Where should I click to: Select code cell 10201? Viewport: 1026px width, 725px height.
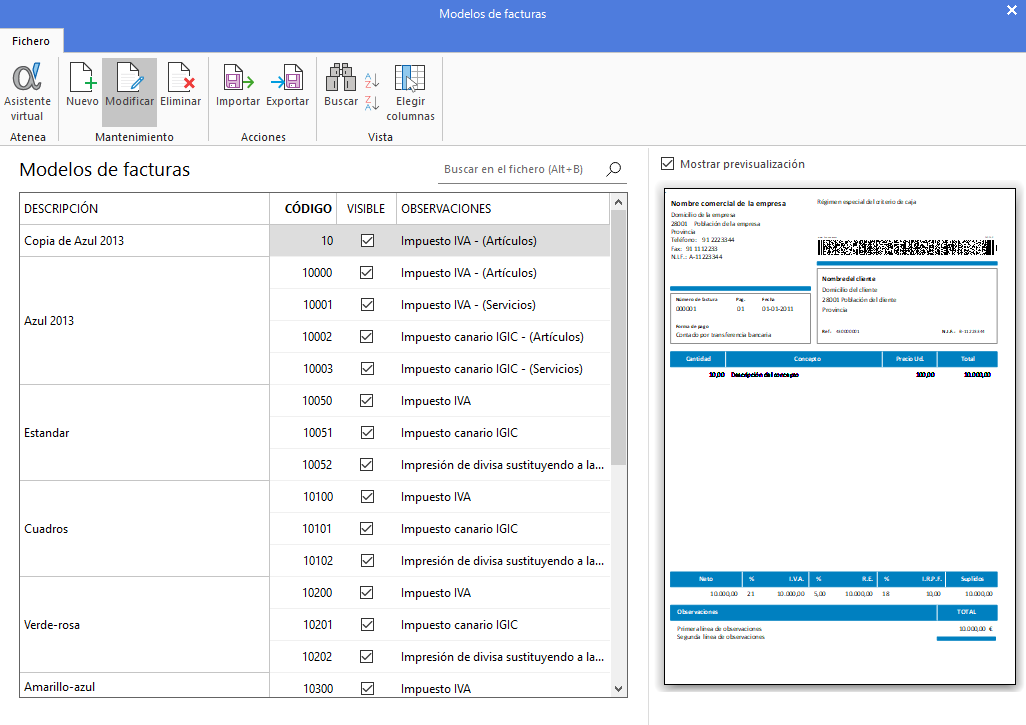pos(303,625)
